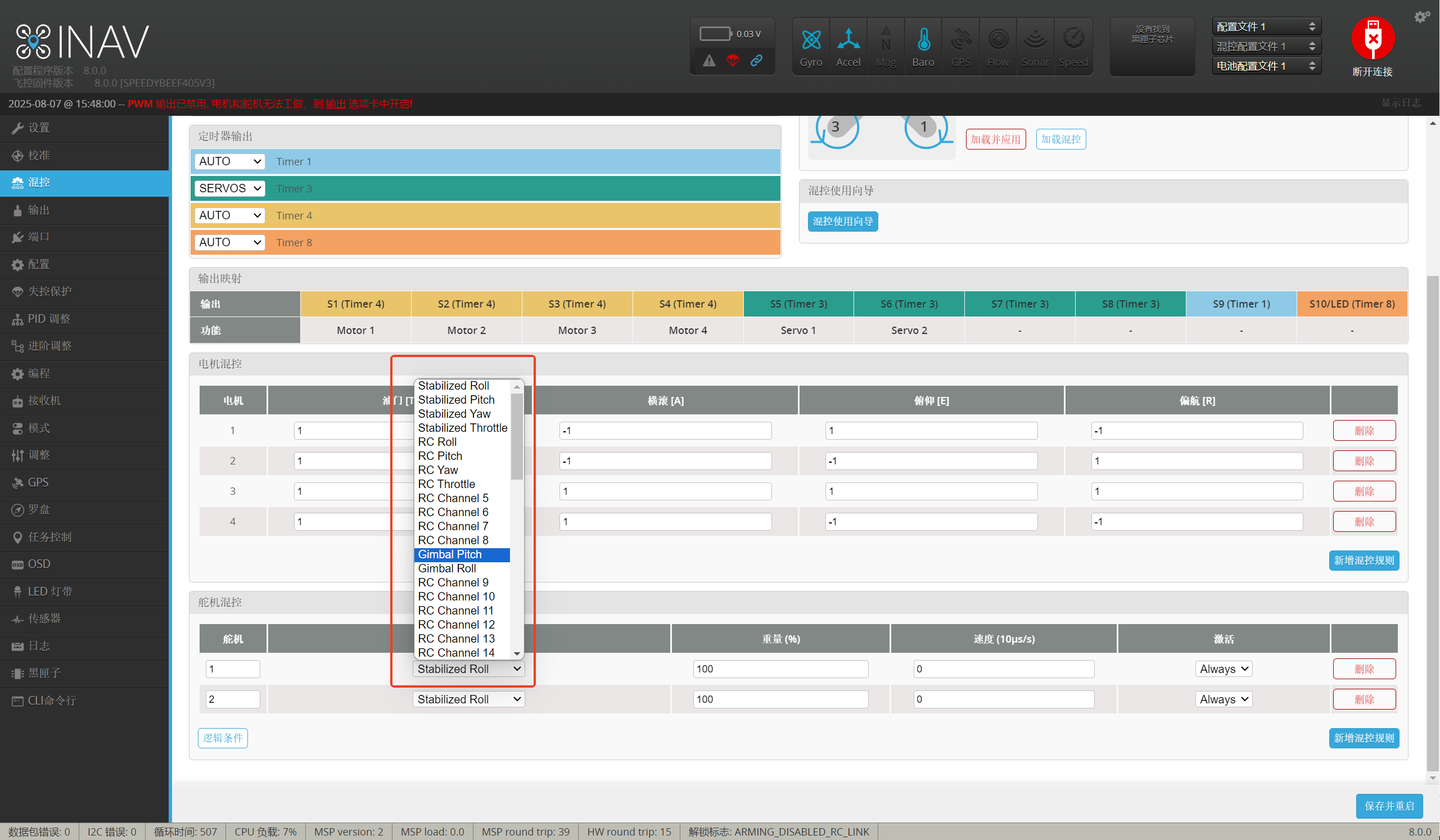Open the 黑匣子 blackbox tab
This screenshot has height=840, width=1440.
tap(84, 673)
